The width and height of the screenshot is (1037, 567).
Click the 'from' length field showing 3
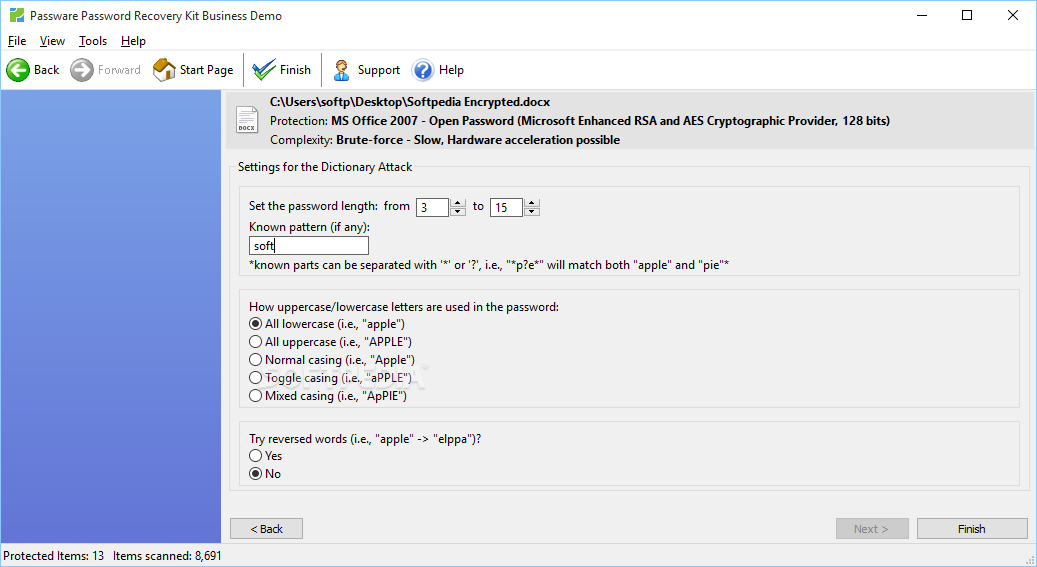pyautogui.click(x=433, y=207)
